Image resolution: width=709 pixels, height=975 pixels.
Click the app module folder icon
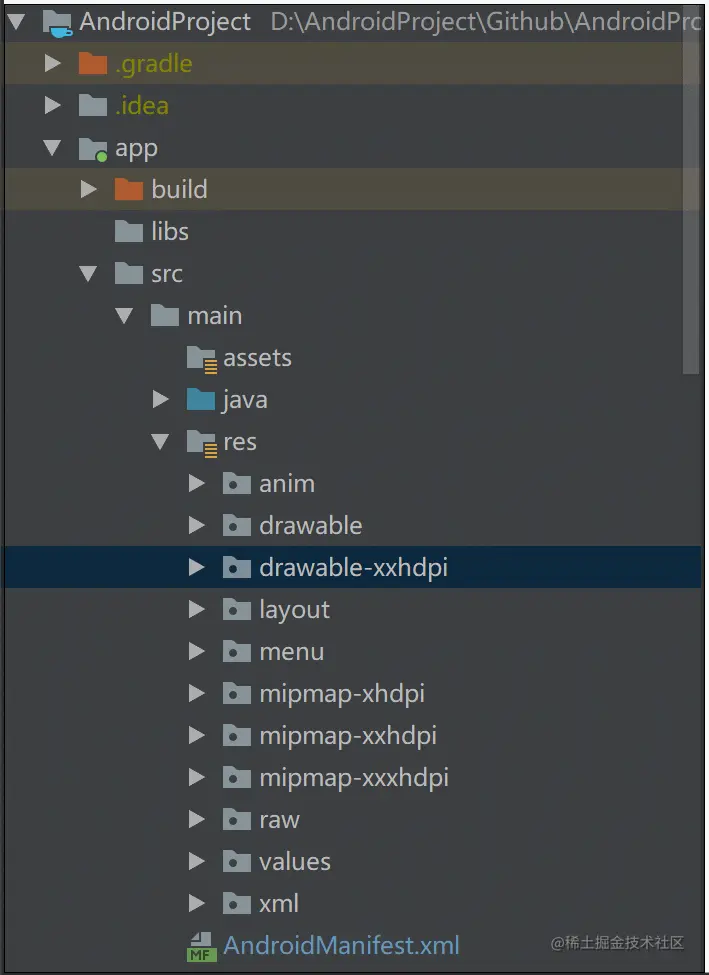(93, 149)
